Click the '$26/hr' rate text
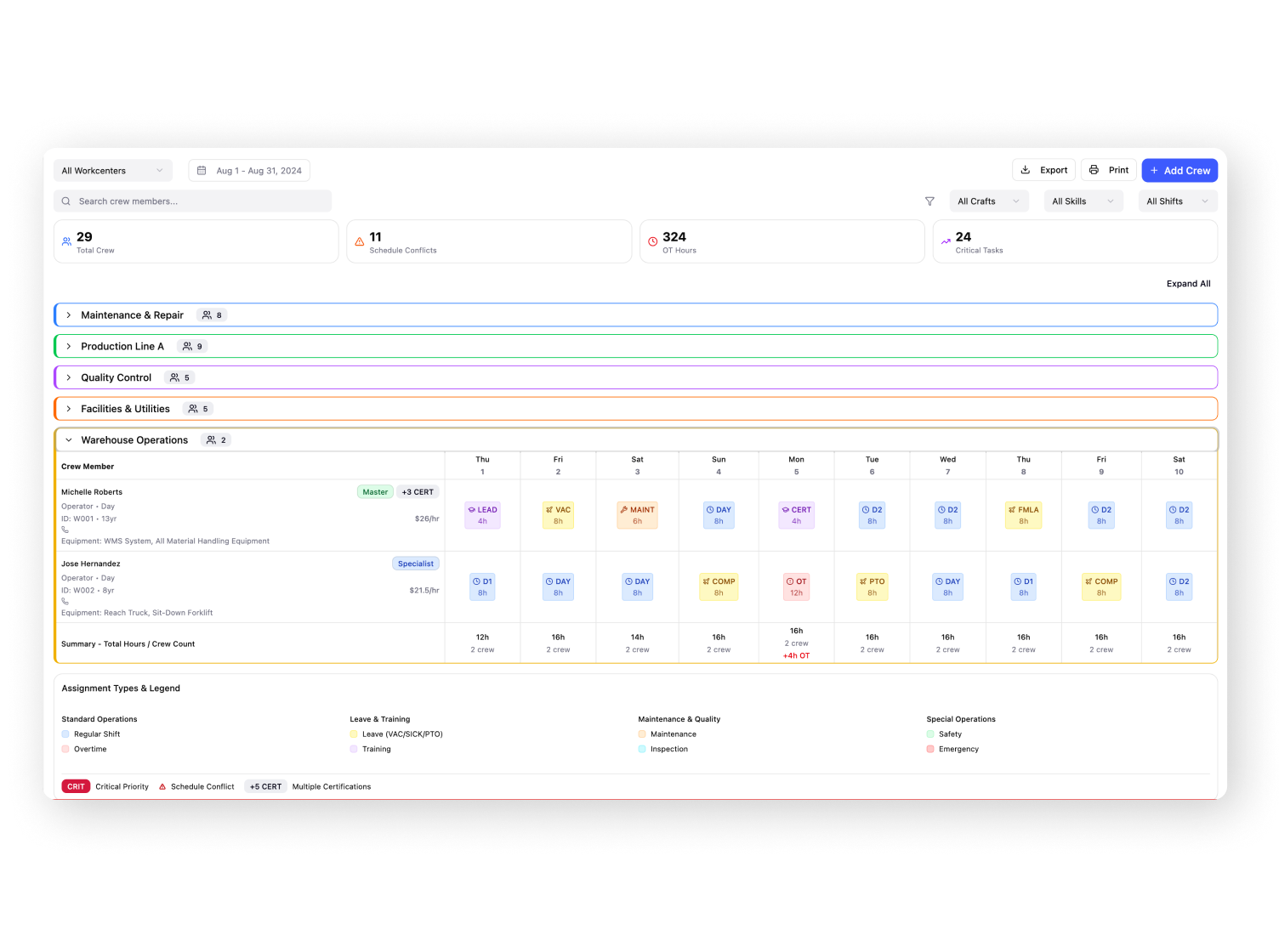The height and width of the screenshot is (952, 1279). pyautogui.click(x=427, y=518)
